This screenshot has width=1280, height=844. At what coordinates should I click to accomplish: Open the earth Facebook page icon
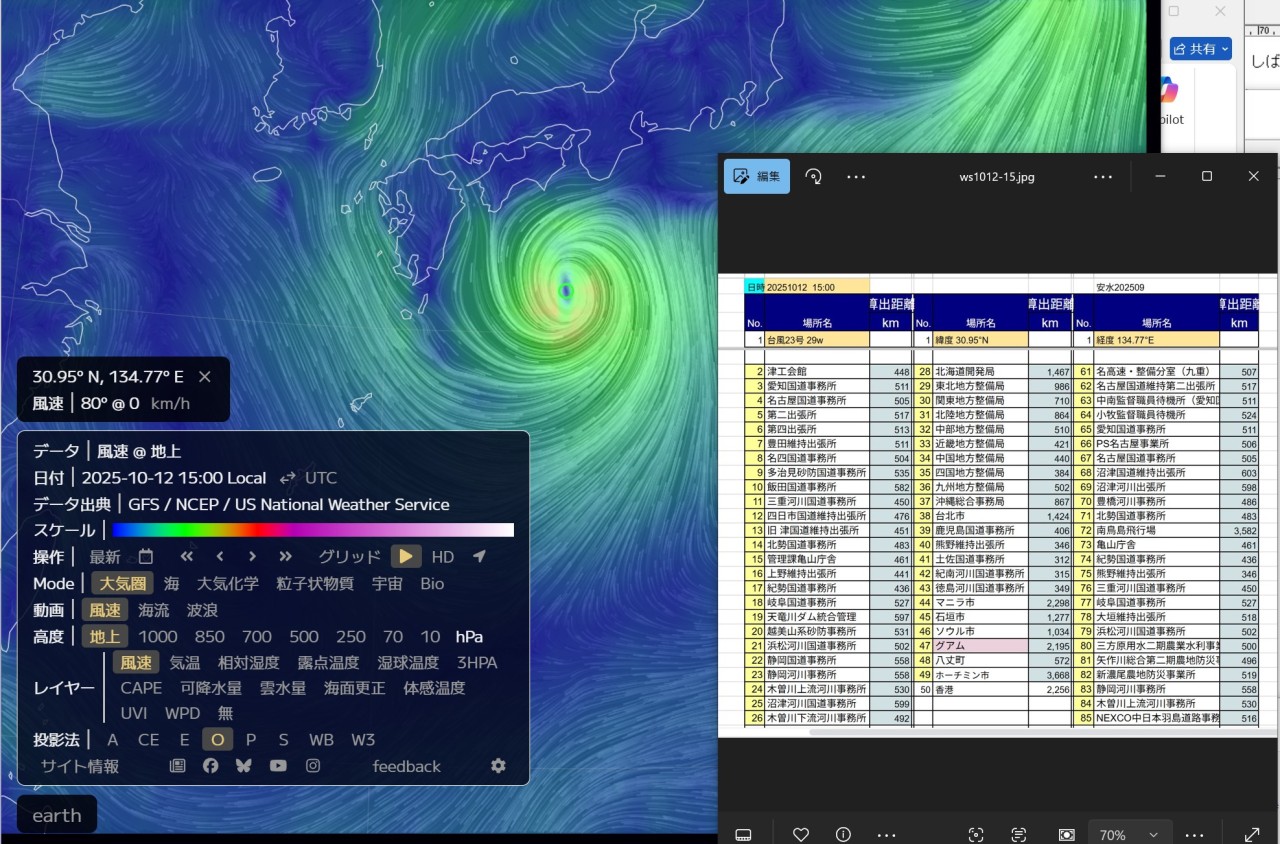210,766
